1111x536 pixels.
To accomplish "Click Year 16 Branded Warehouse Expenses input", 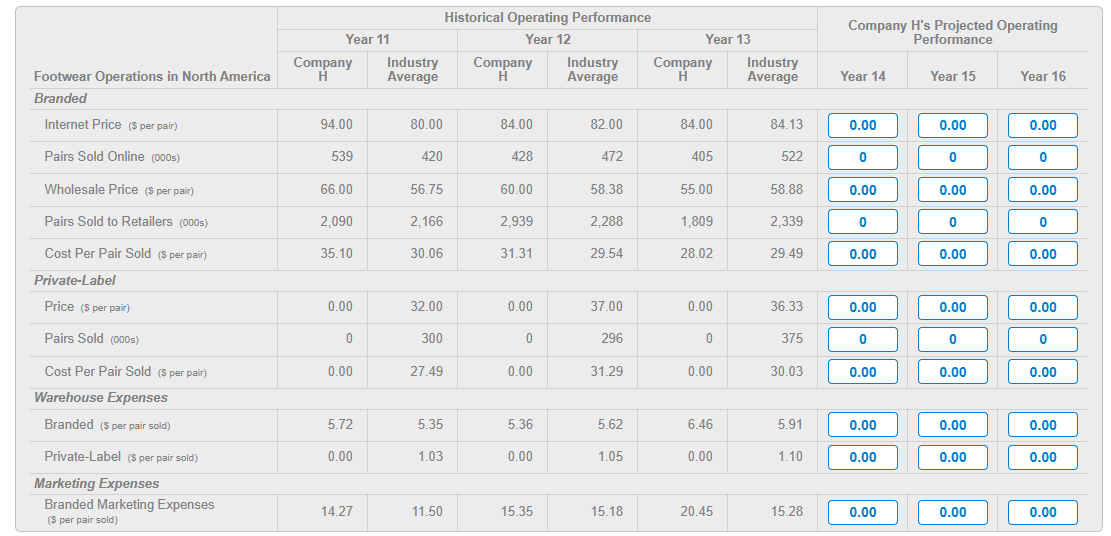I will [1042, 425].
